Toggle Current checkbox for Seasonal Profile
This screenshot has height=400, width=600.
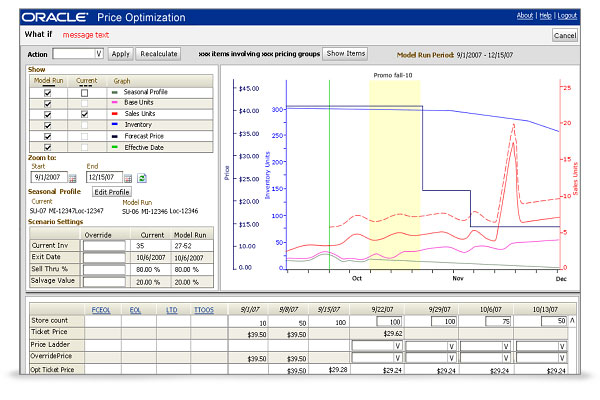pyautogui.click(x=85, y=93)
